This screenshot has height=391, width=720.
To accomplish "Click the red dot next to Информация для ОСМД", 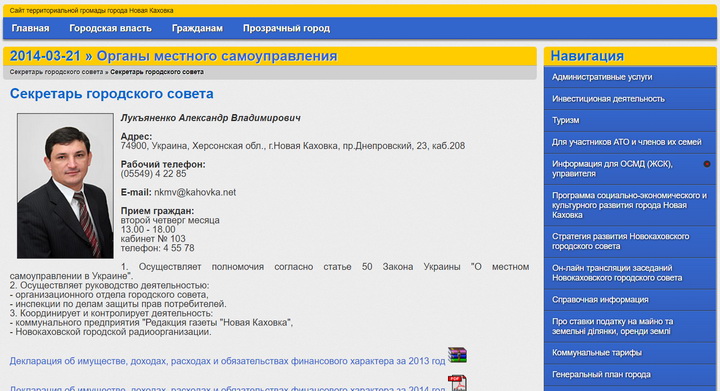I will pyautogui.click(x=707, y=164).
